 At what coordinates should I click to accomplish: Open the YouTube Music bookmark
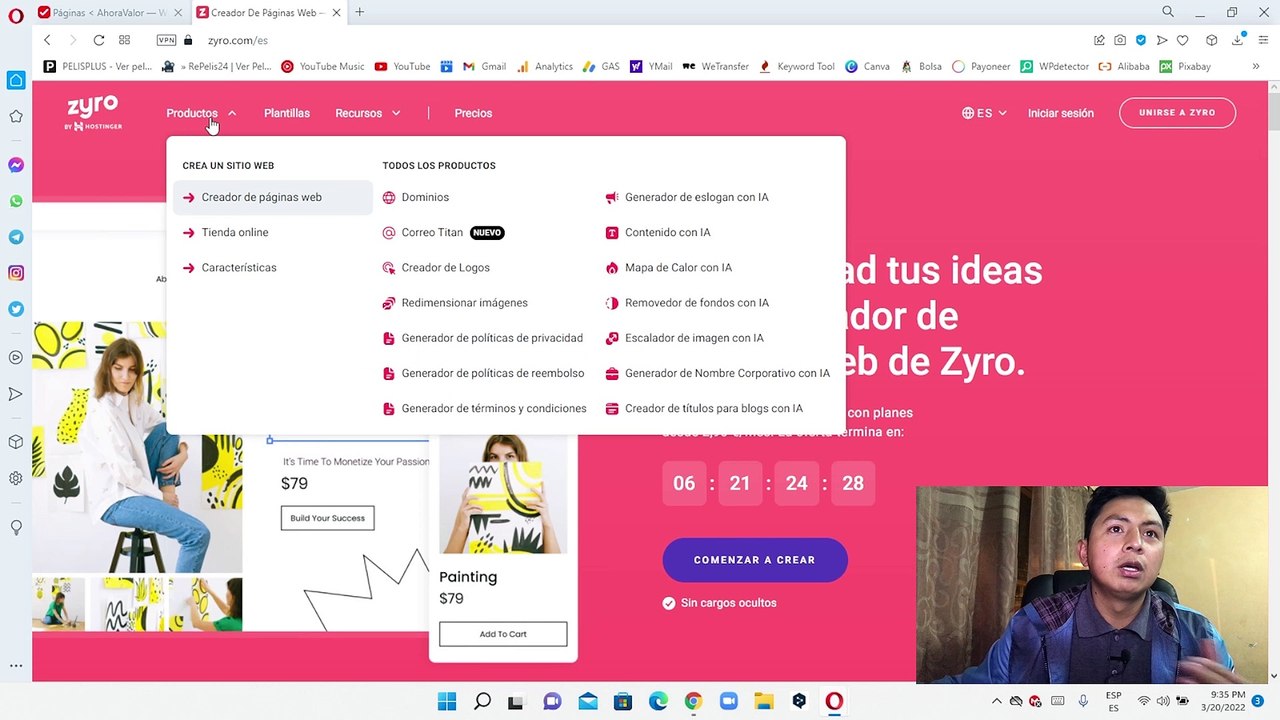[x=322, y=66]
